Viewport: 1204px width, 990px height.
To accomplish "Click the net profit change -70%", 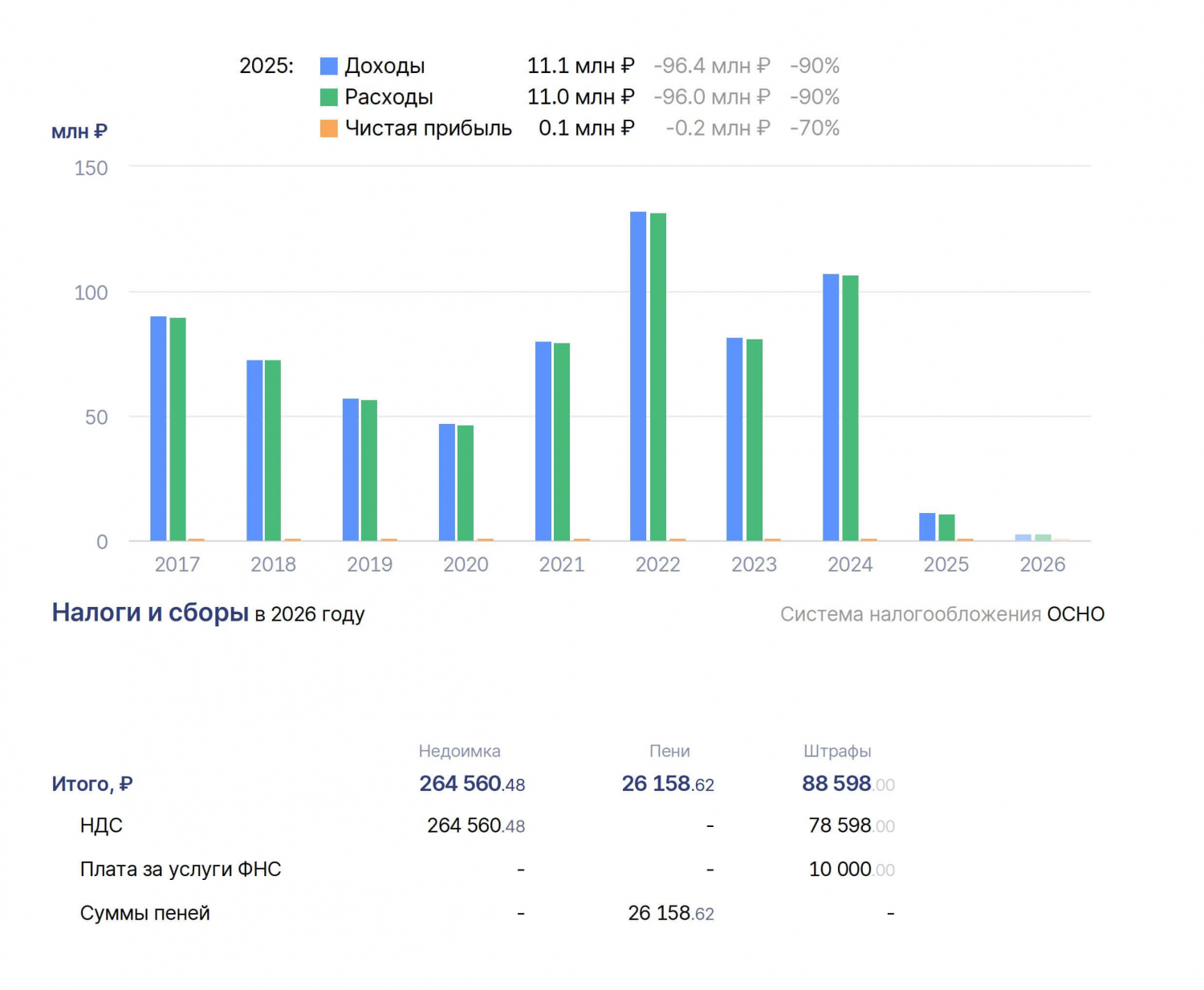I will tap(815, 128).
